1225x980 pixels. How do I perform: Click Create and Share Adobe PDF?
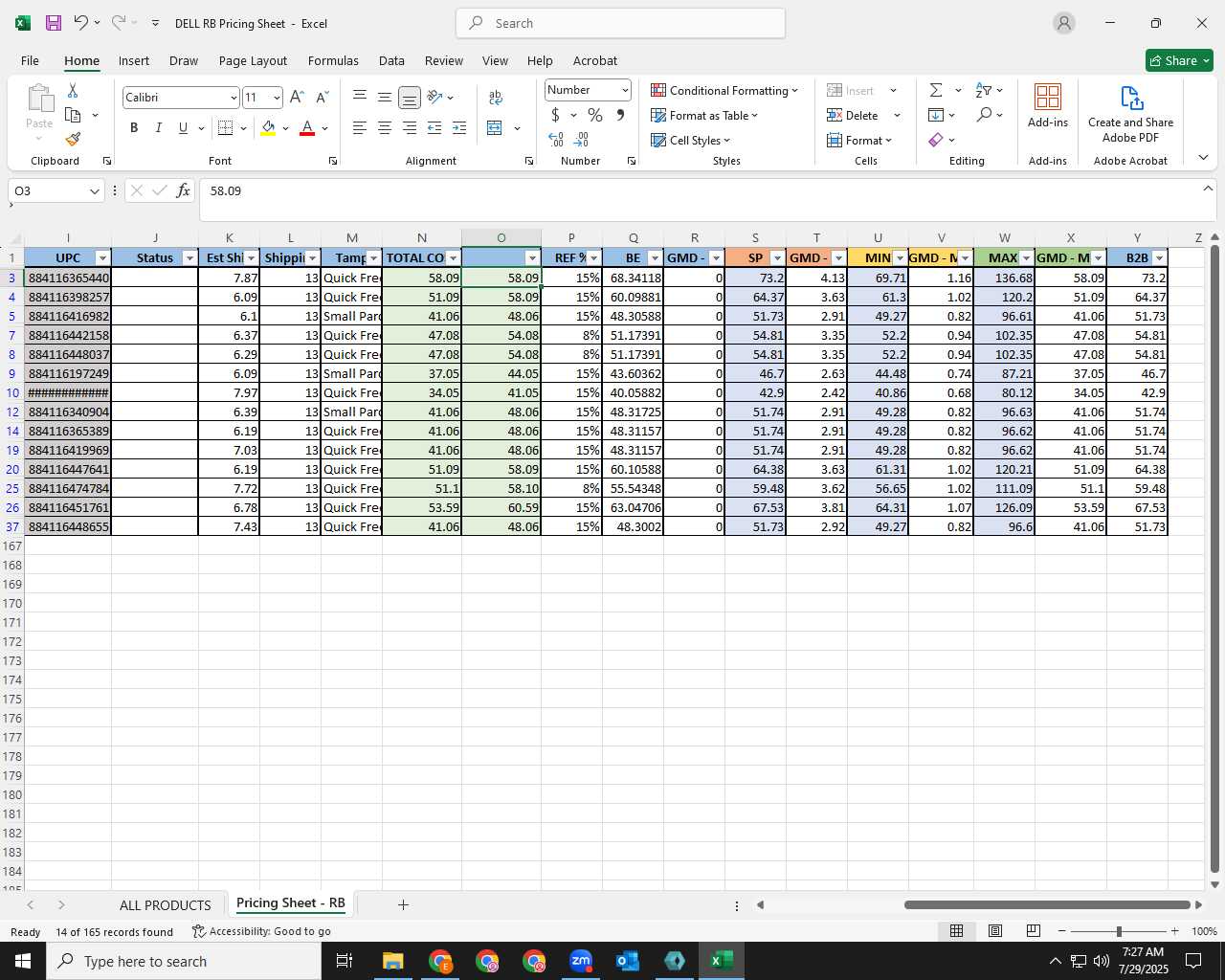point(1130,114)
